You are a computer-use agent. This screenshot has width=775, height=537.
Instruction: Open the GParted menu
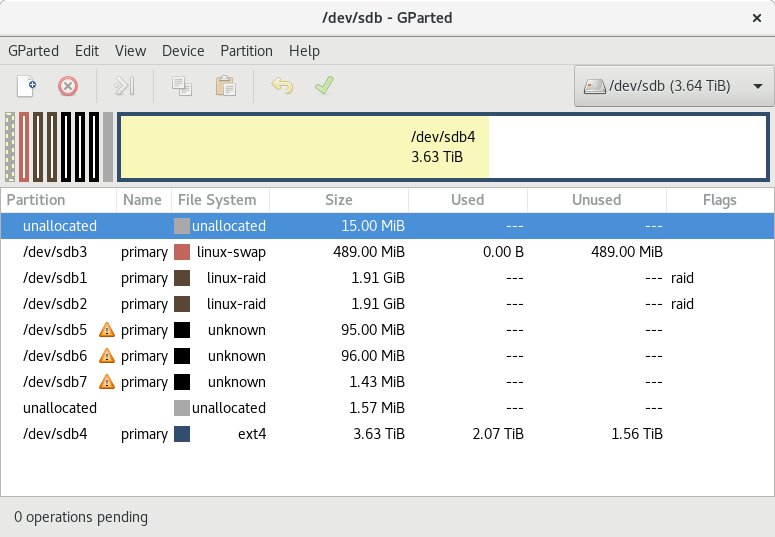click(33, 51)
